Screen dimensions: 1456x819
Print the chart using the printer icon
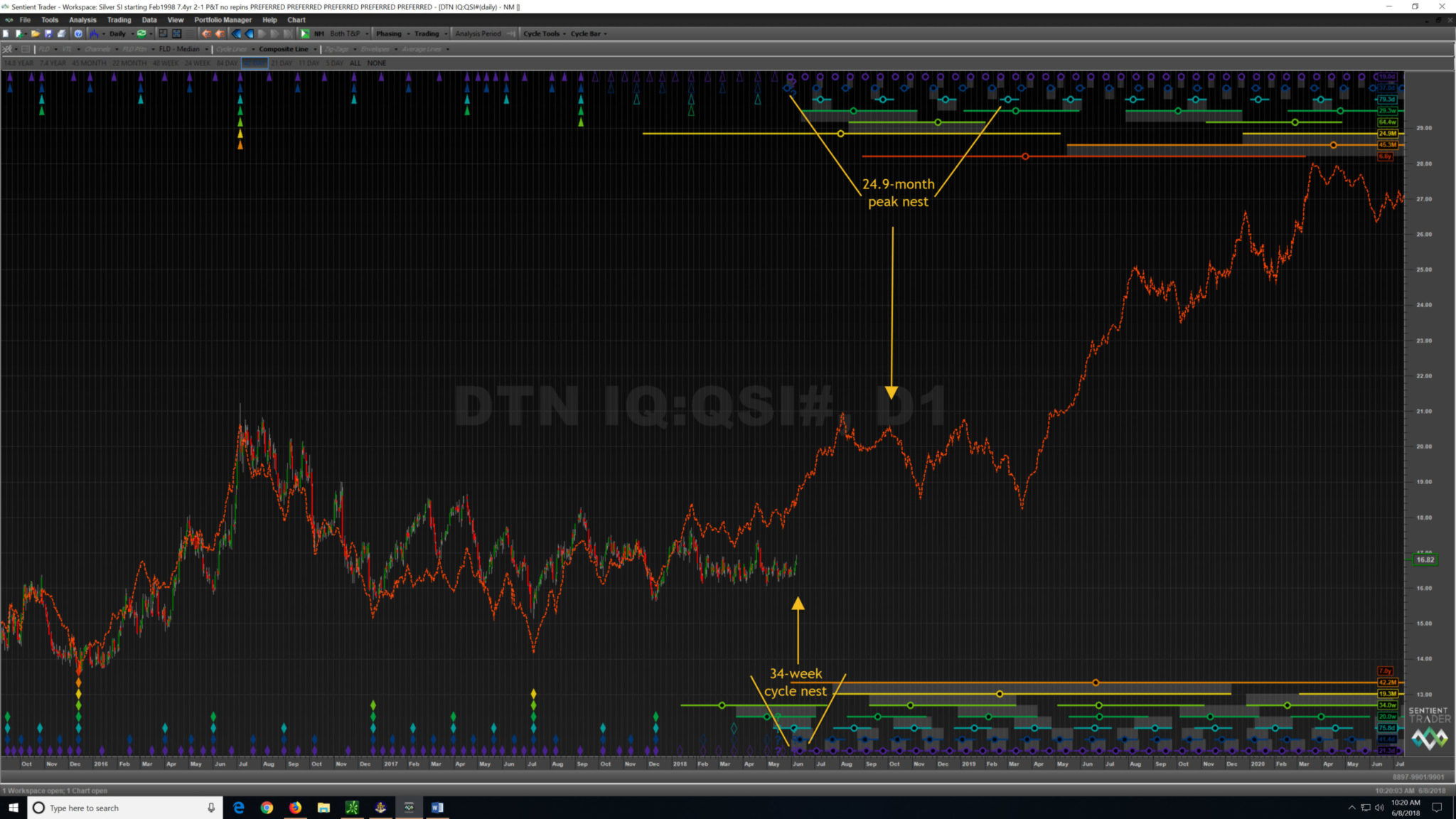(x=61, y=33)
